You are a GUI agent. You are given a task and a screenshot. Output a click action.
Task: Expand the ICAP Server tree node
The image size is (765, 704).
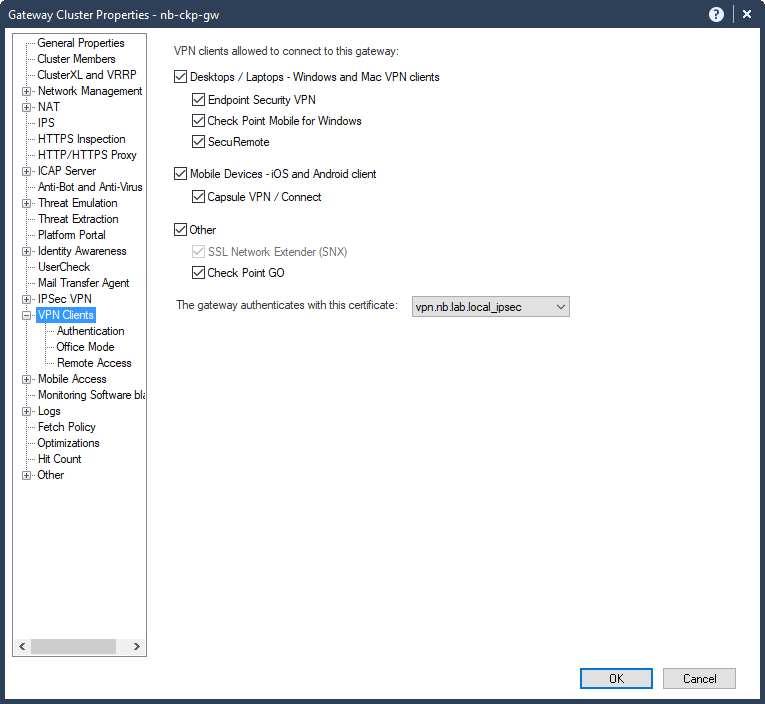27,171
